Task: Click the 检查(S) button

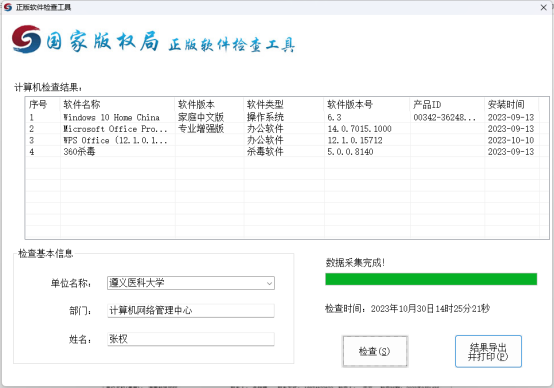Action: [375, 352]
